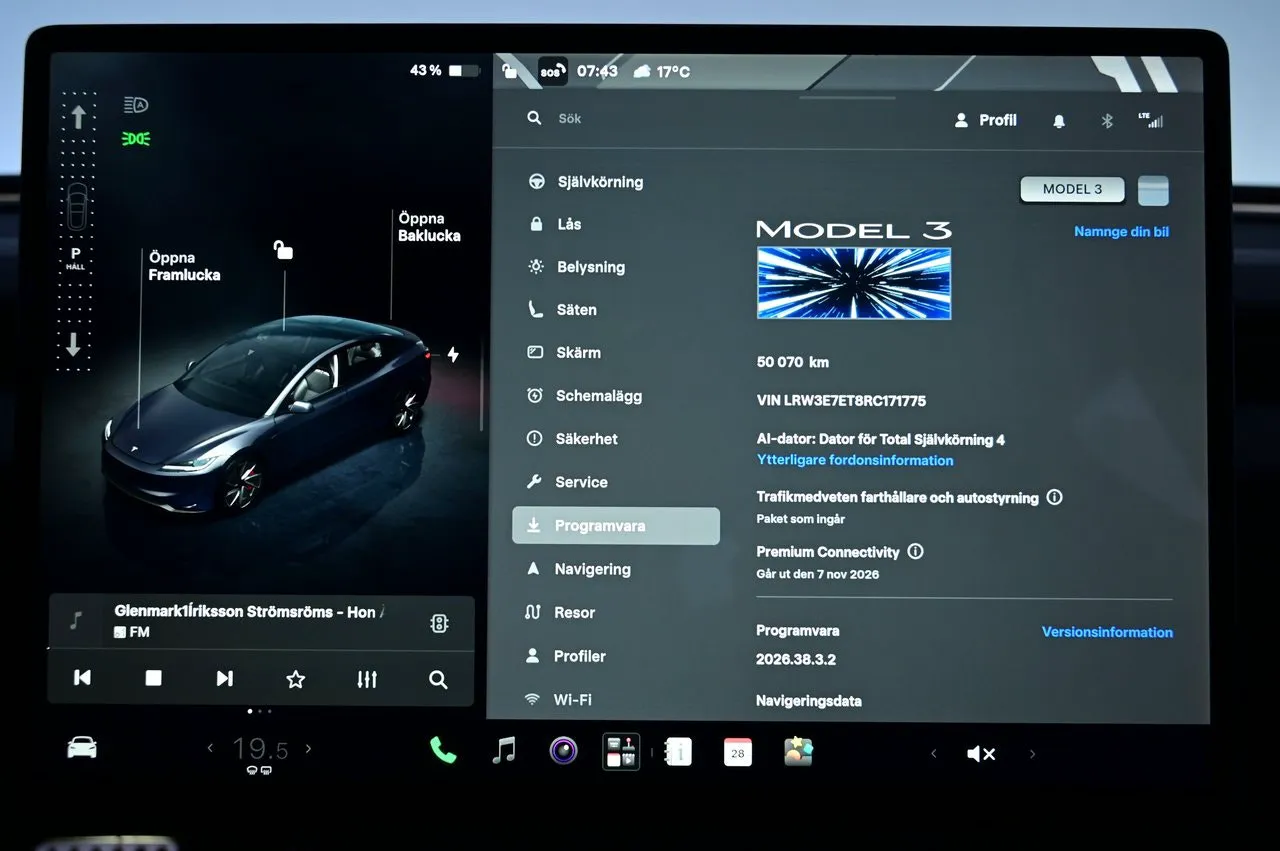
Task: Tap the battery 43 % indicator
Action: [444, 71]
